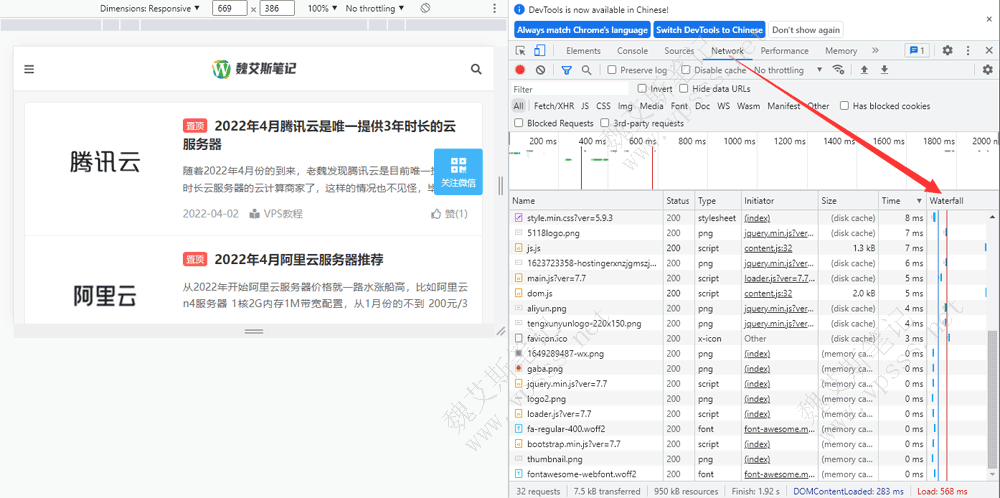The image size is (1000, 498).
Task: Open the hamburger menu on the webpage
Action: [x=29, y=70]
